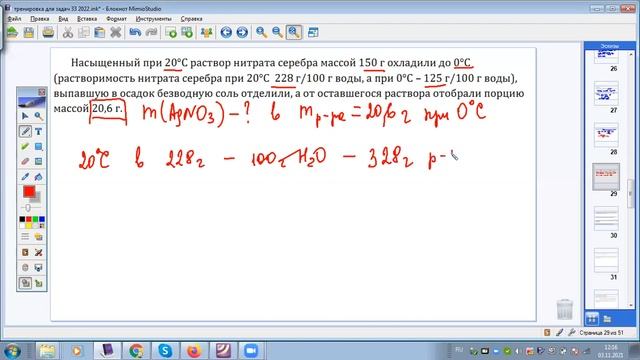Go to next page with right arrow
This screenshot has height=360, width=640.
(x=242, y=32)
